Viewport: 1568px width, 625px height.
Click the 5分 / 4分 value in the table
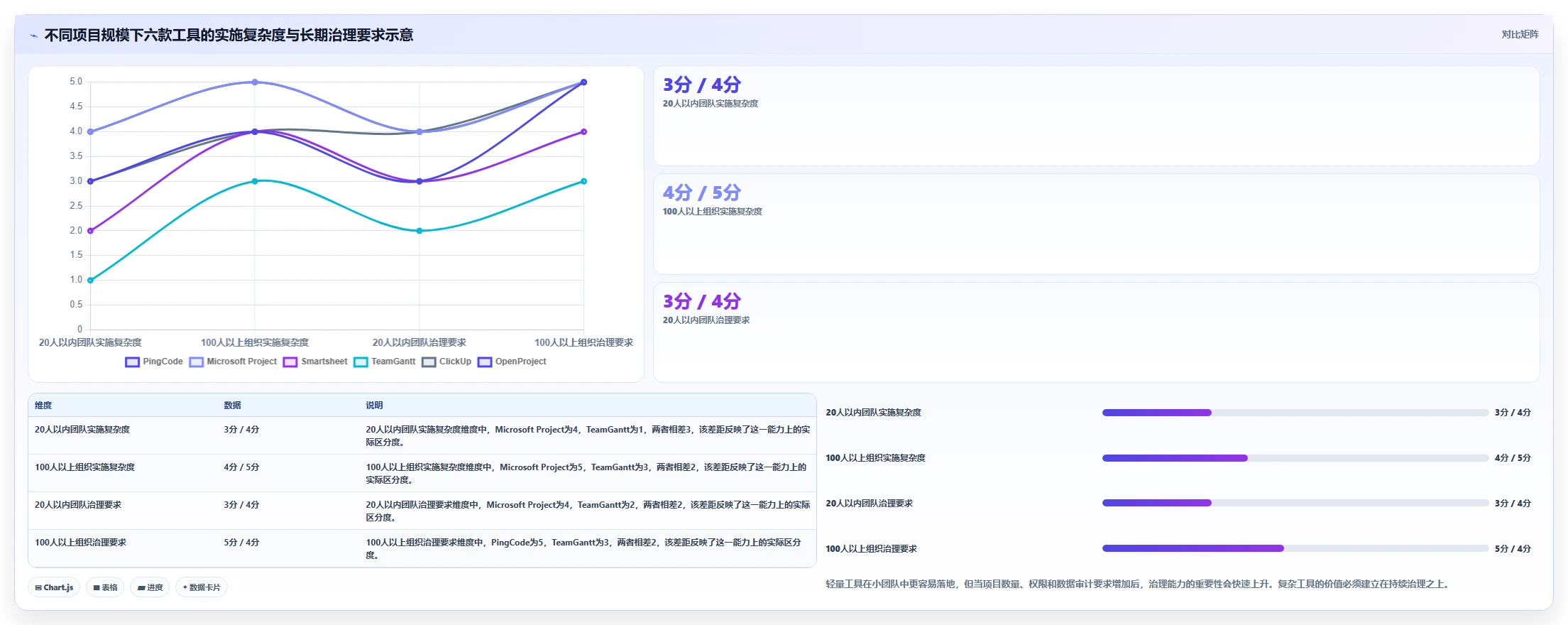241,543
